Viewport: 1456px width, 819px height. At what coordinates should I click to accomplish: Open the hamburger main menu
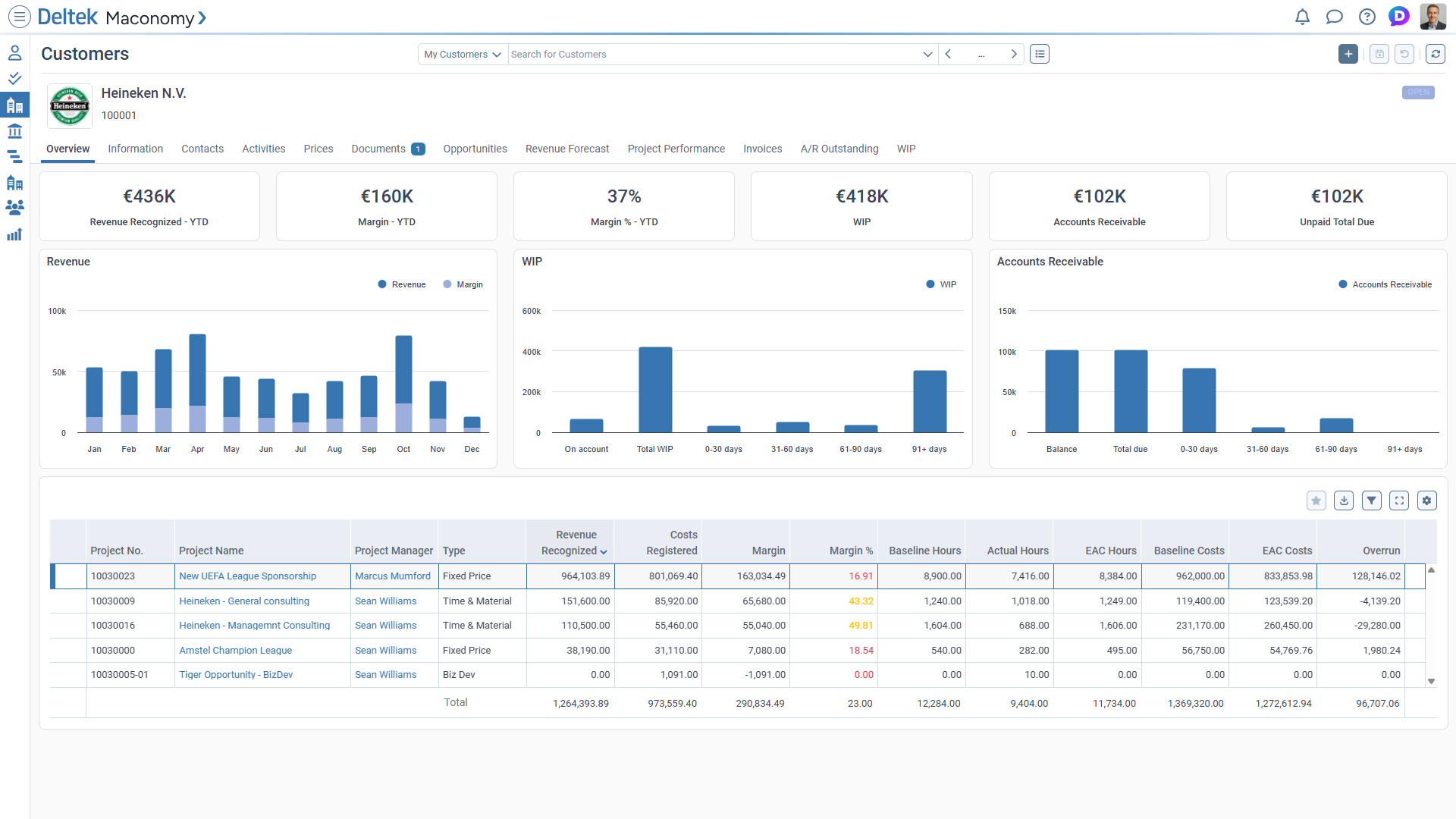point(19,17)
